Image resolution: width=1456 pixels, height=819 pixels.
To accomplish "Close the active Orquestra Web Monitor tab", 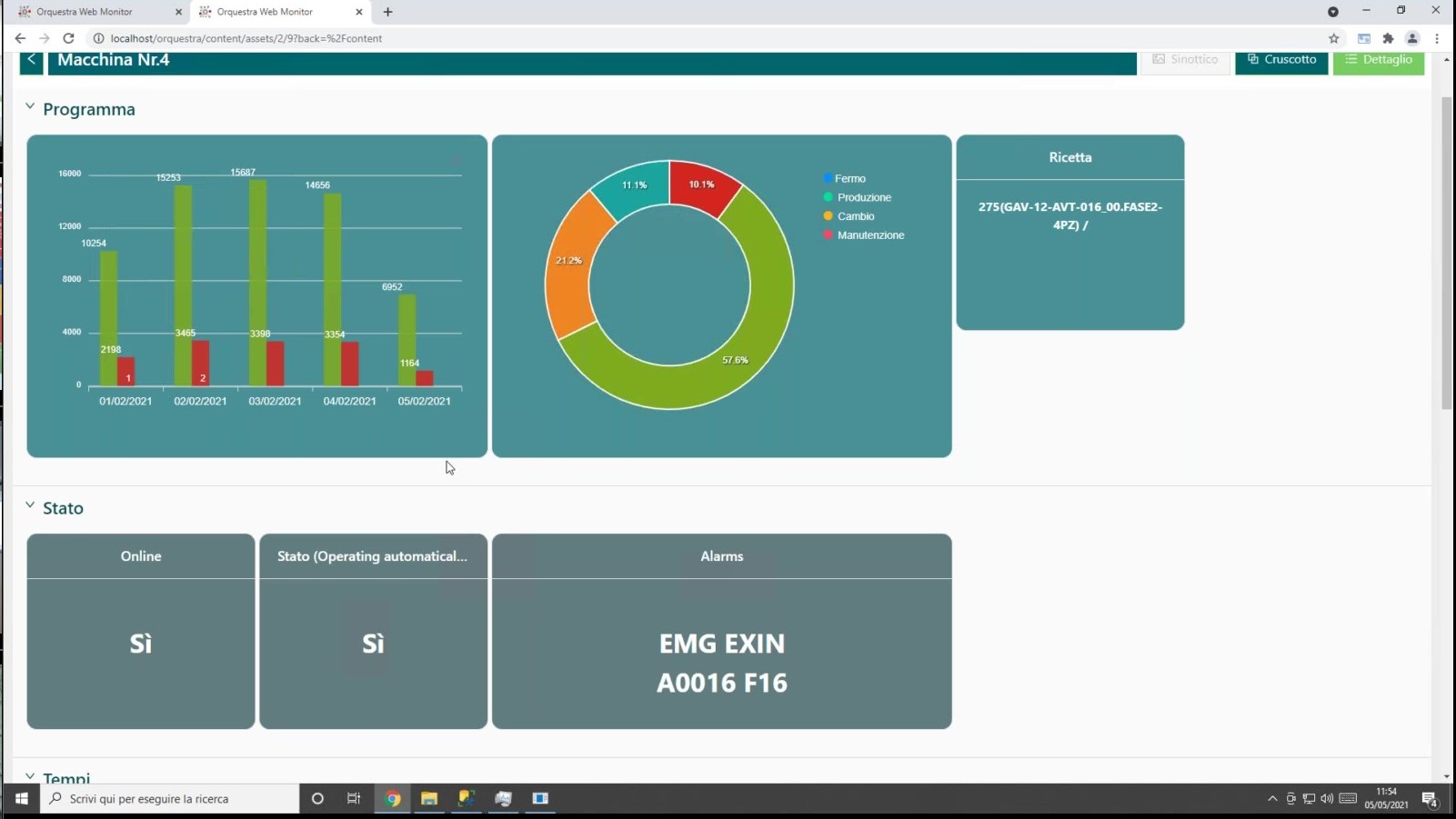I will coord(359,12).
